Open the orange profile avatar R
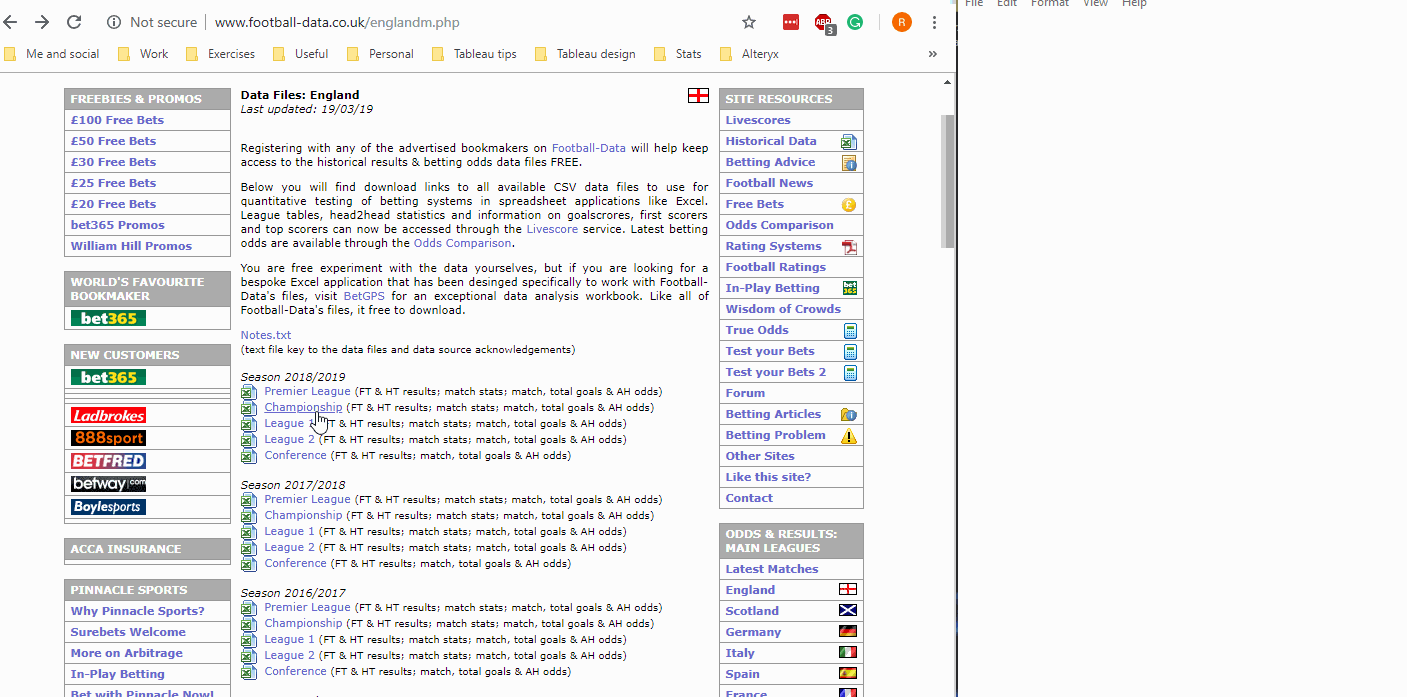 [902, 22]
